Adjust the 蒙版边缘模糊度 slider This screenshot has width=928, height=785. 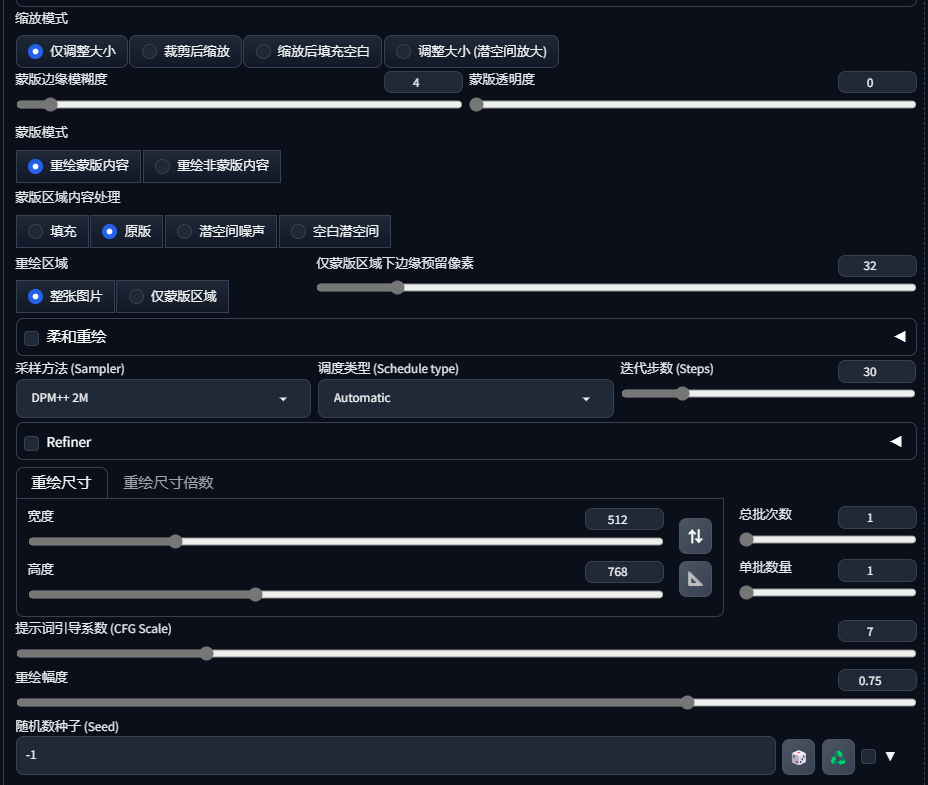click(239, 105)
